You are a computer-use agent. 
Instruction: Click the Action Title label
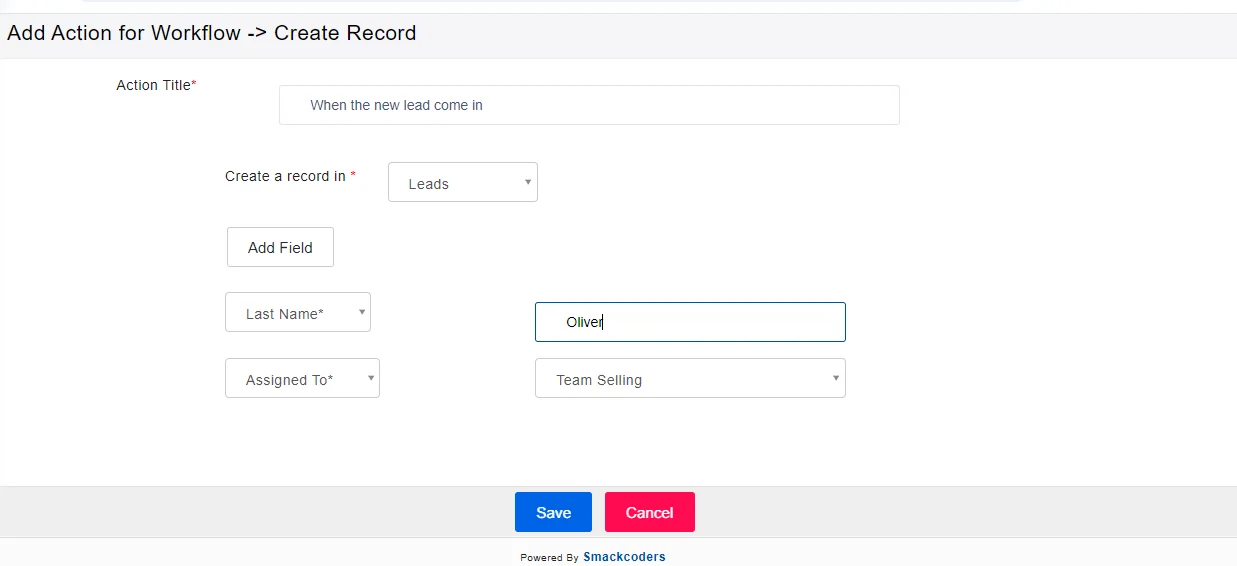click(153, 85)
